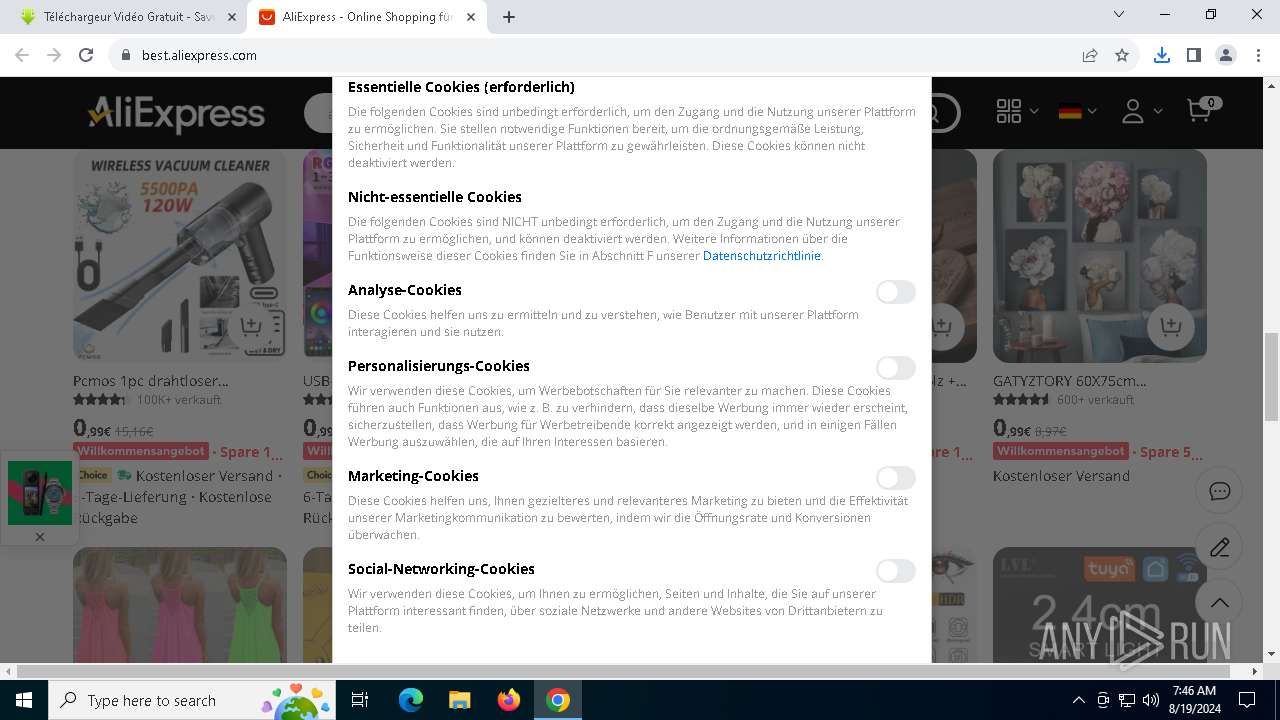Image resolution: width=1280 pixels, height=720 pixels.
Task: Close the floating promo thumbnail
Action: click(x=40, y=537)
